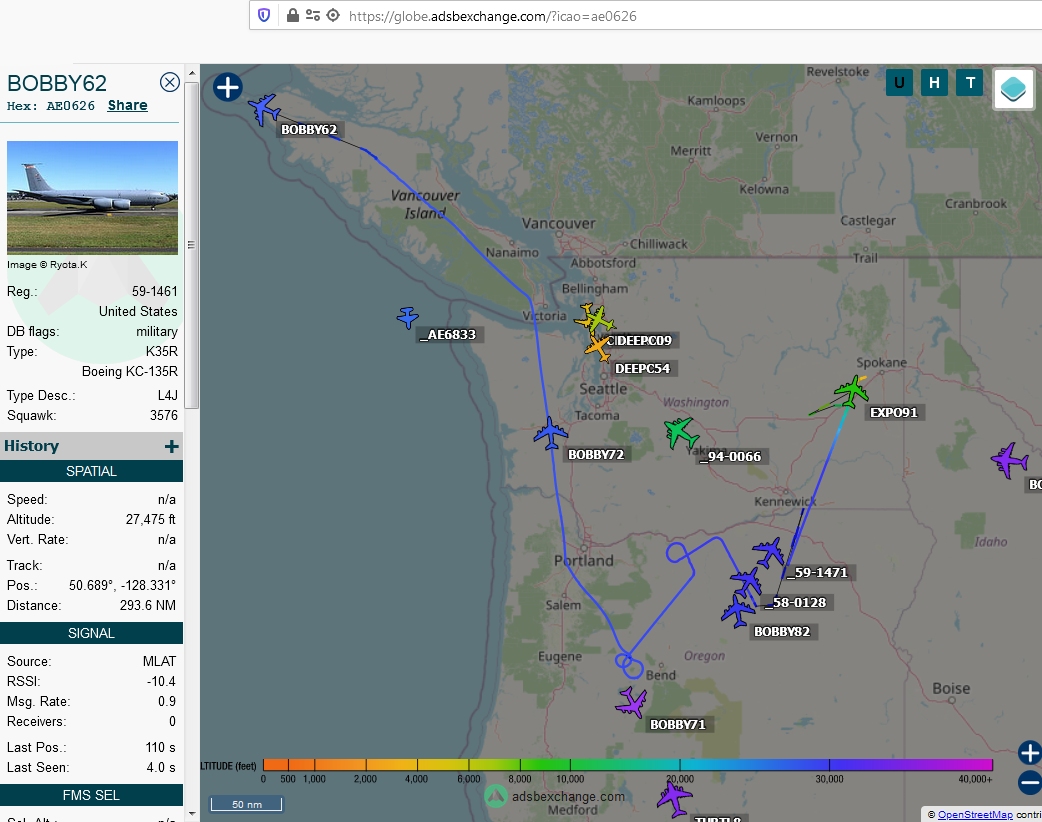Click the browser address bar URL
The image size is (1042, 822).
(x=492, y=16)
